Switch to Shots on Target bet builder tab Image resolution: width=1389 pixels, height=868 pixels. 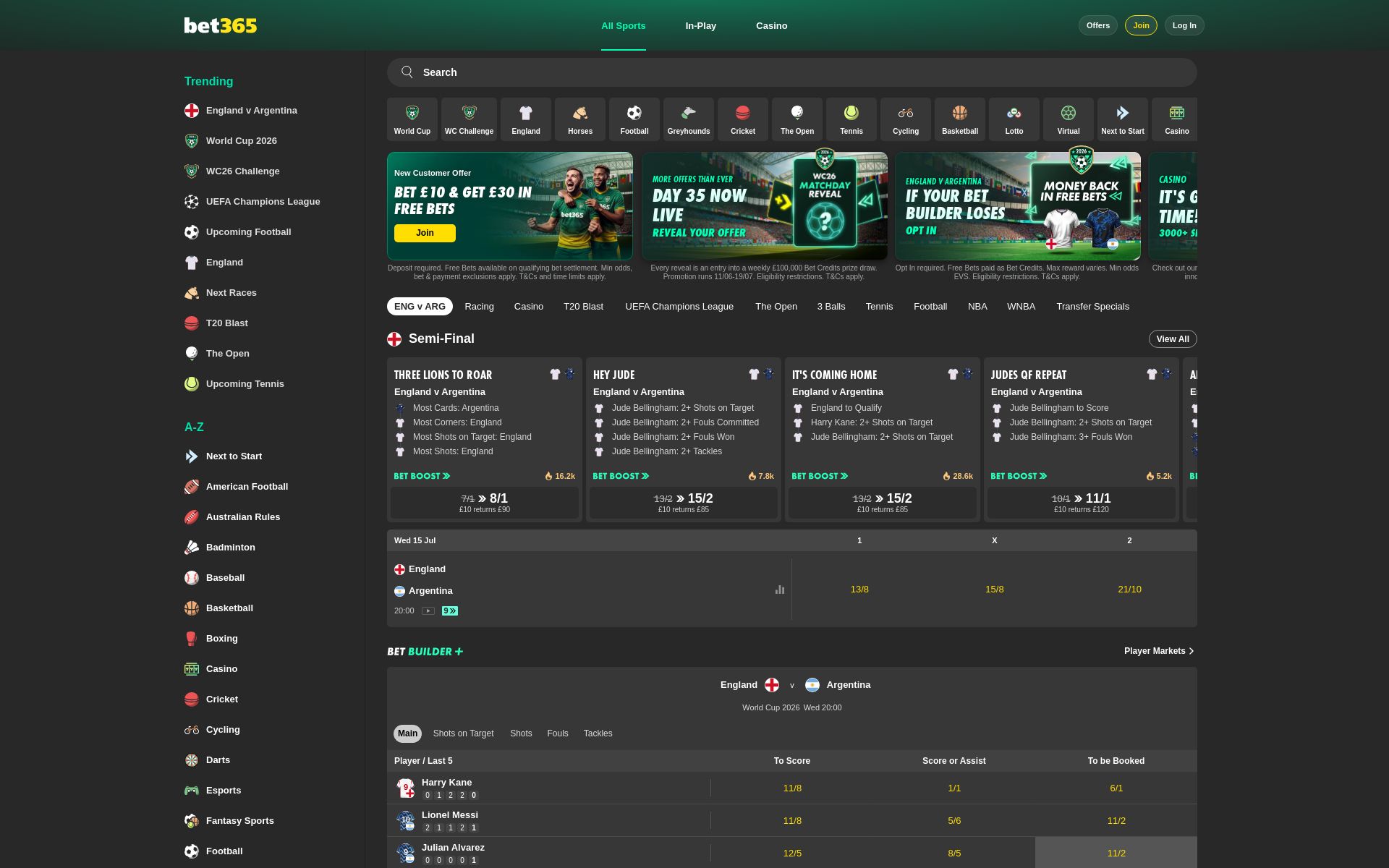[463, 733]
